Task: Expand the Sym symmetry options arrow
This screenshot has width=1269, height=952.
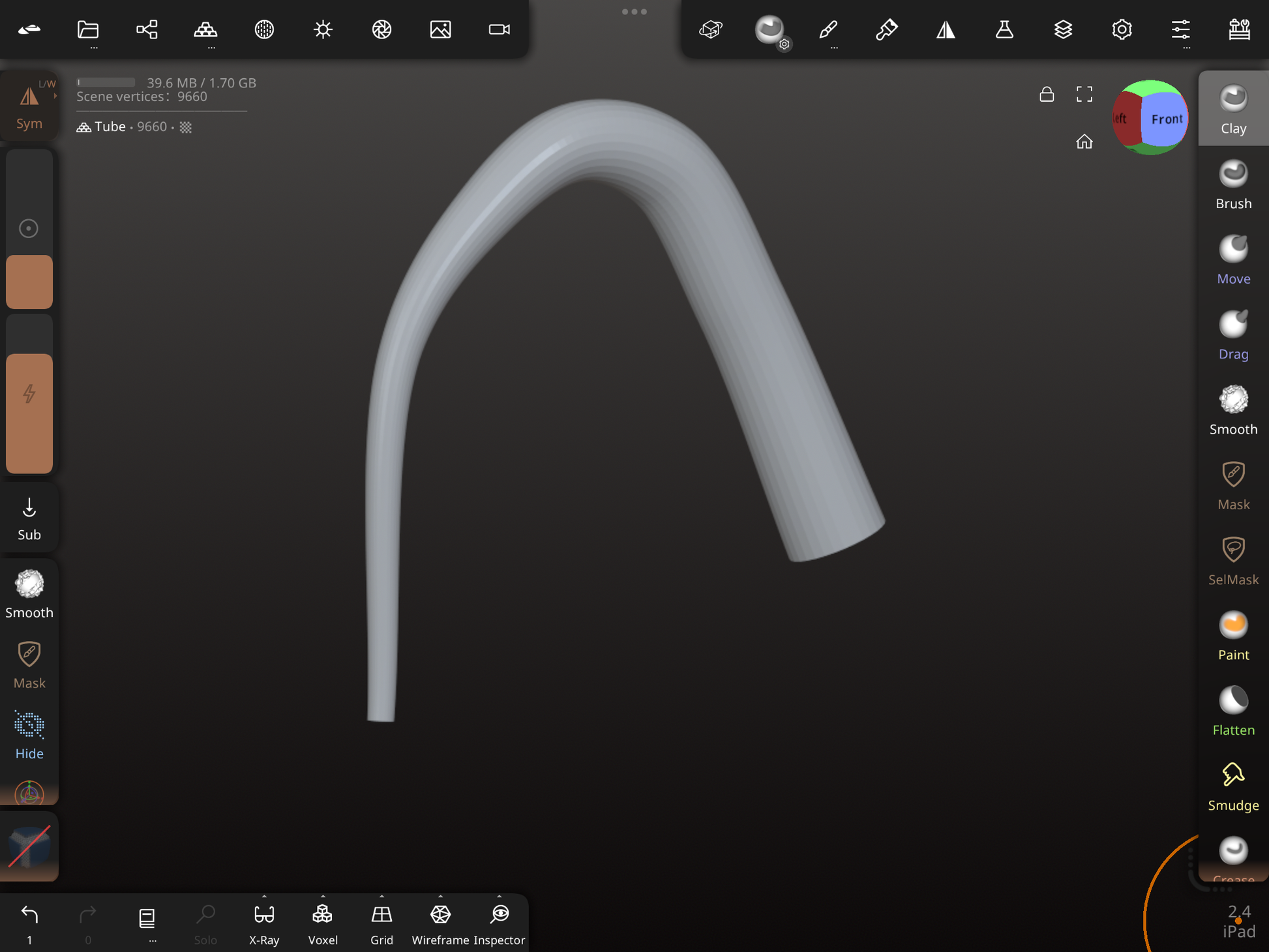Action: pyautogui.click(x=55, y=96)
